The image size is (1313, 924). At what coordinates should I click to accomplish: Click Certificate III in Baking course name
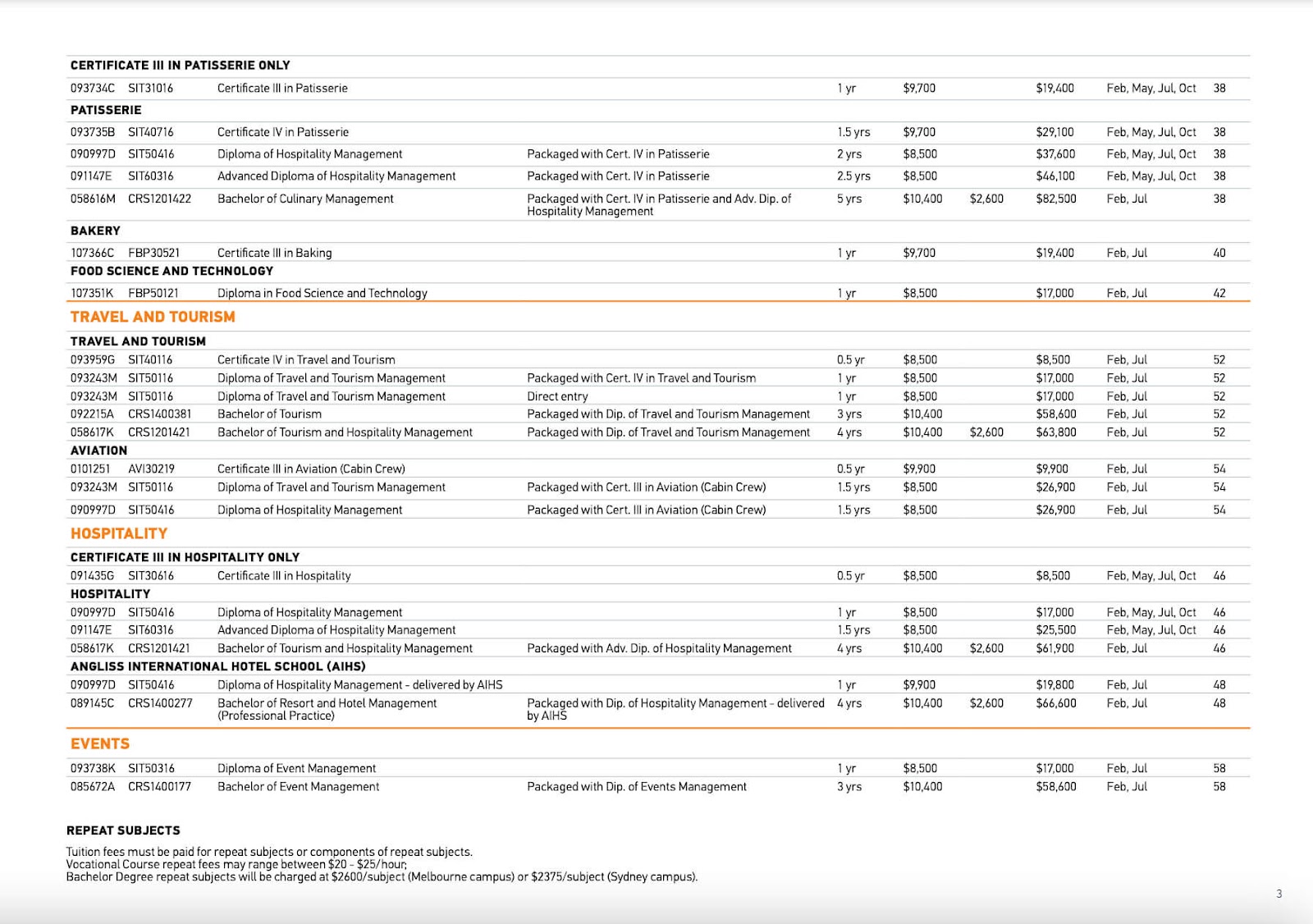click(x=274, y=253)
